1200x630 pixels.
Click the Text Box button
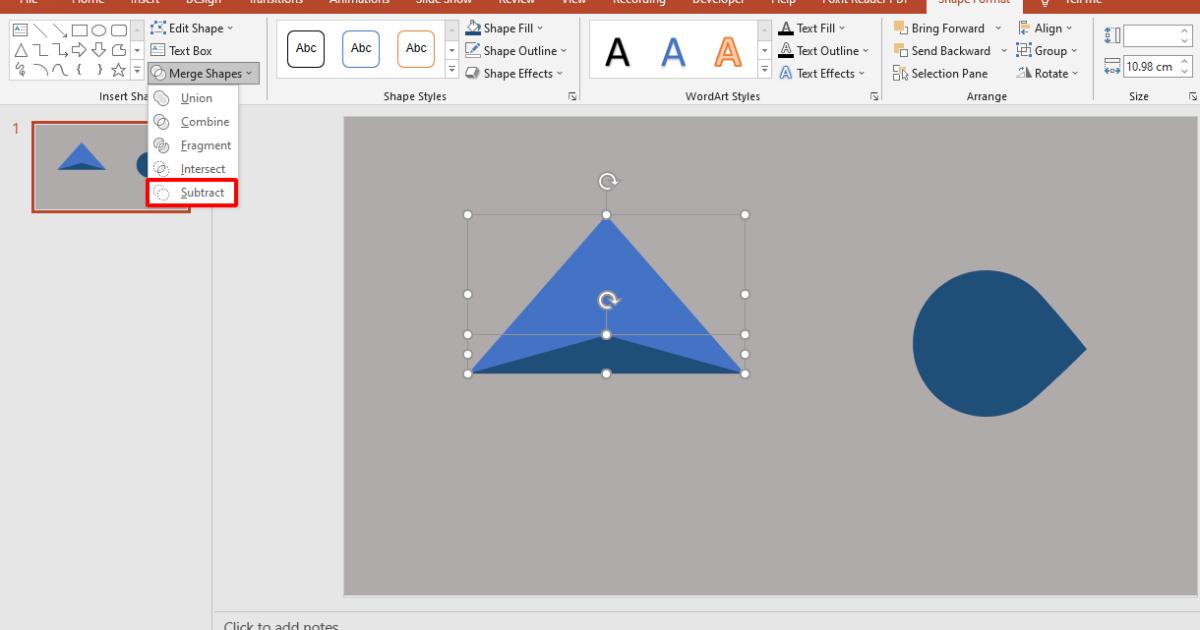[190, 50]
